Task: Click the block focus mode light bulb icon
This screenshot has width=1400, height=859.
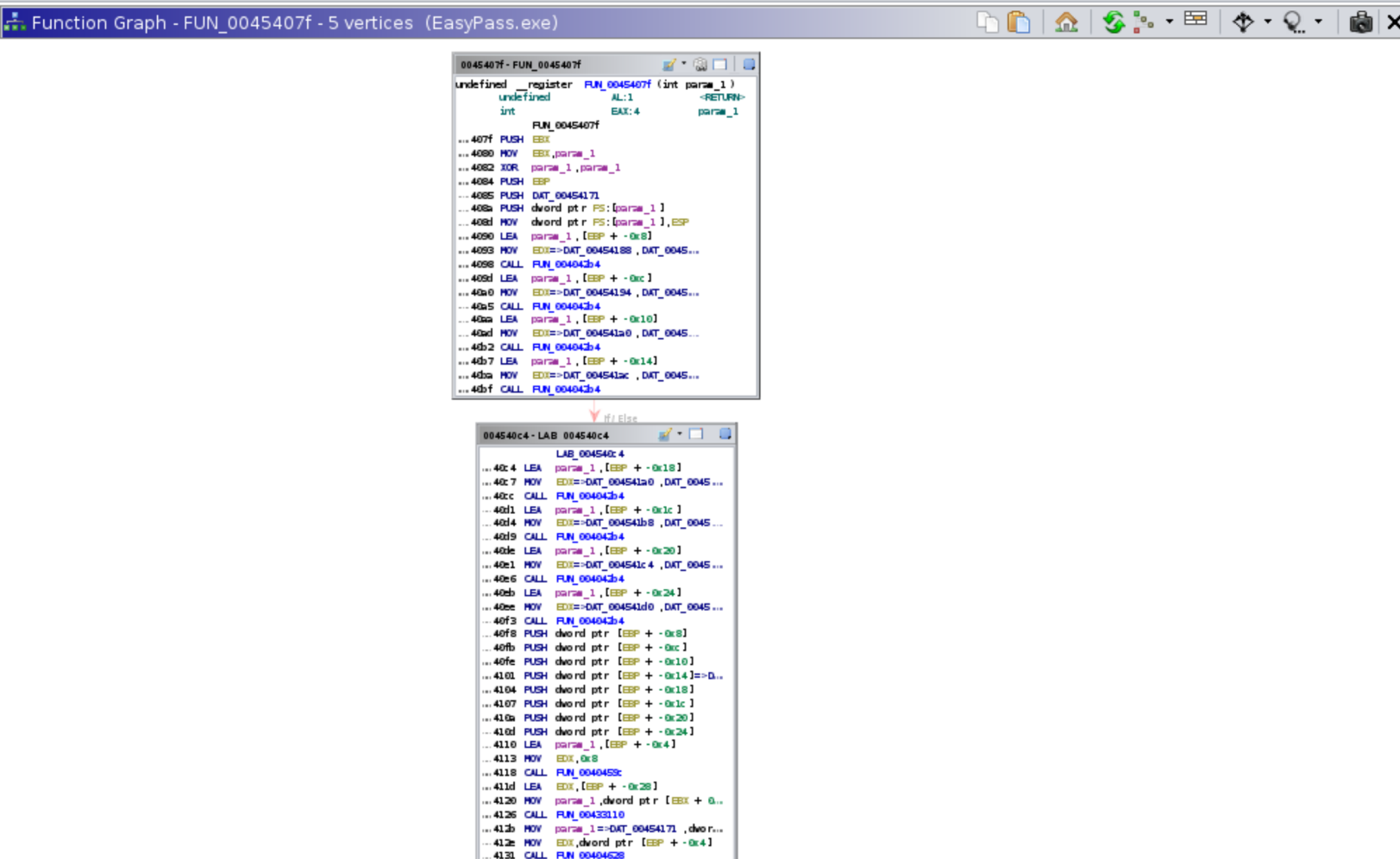Action: coord(1293,22)
